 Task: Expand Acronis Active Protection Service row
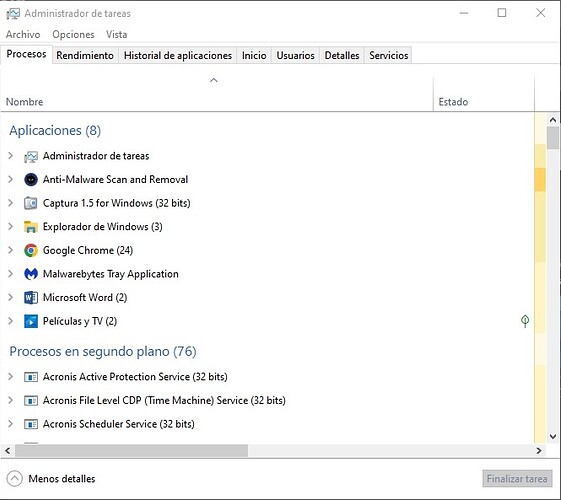click(x=11, y=377)
